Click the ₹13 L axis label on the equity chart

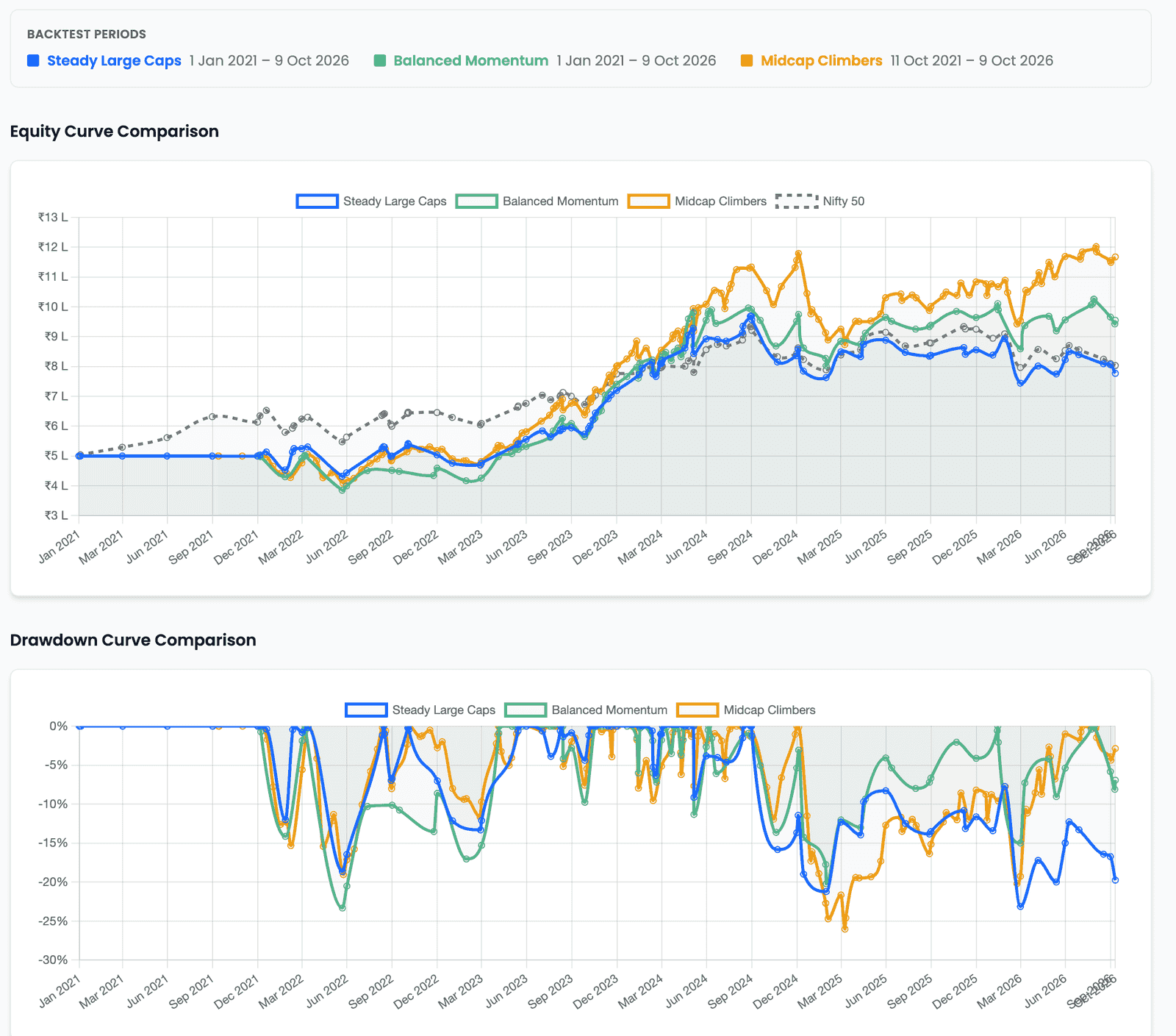[53, 217]
